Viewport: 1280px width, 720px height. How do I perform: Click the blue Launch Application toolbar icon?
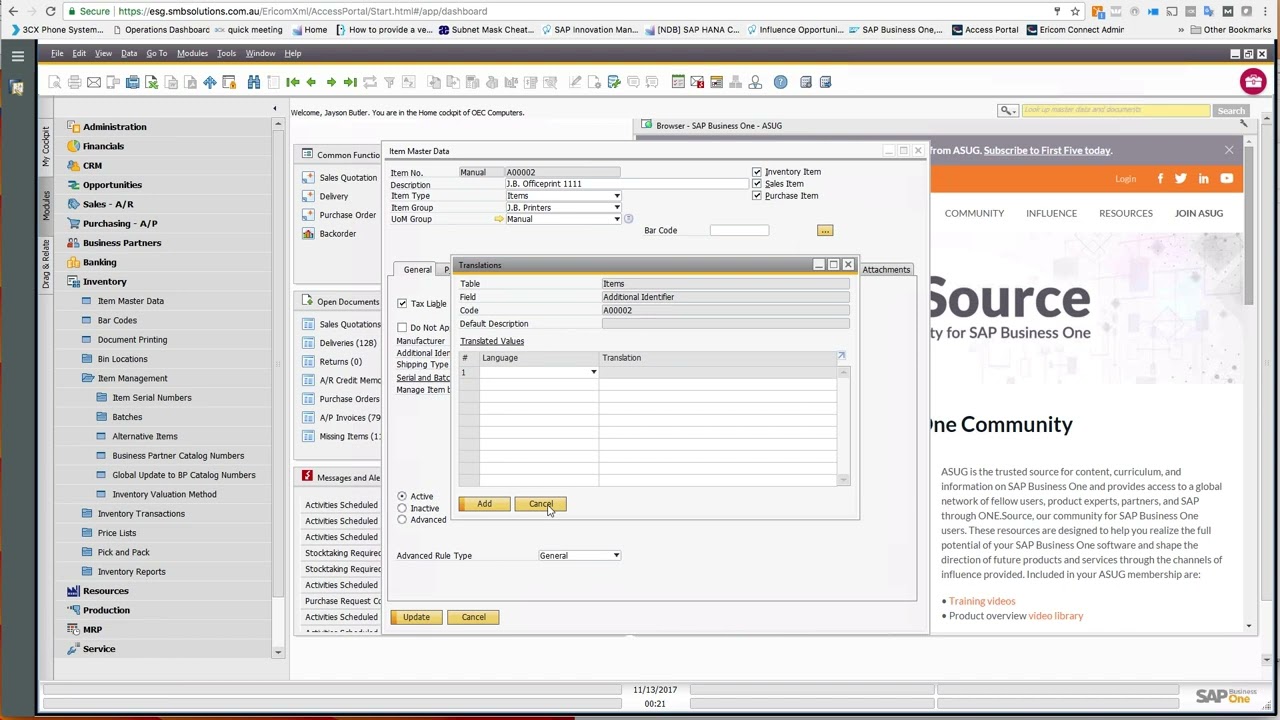(x=210, y=82)
